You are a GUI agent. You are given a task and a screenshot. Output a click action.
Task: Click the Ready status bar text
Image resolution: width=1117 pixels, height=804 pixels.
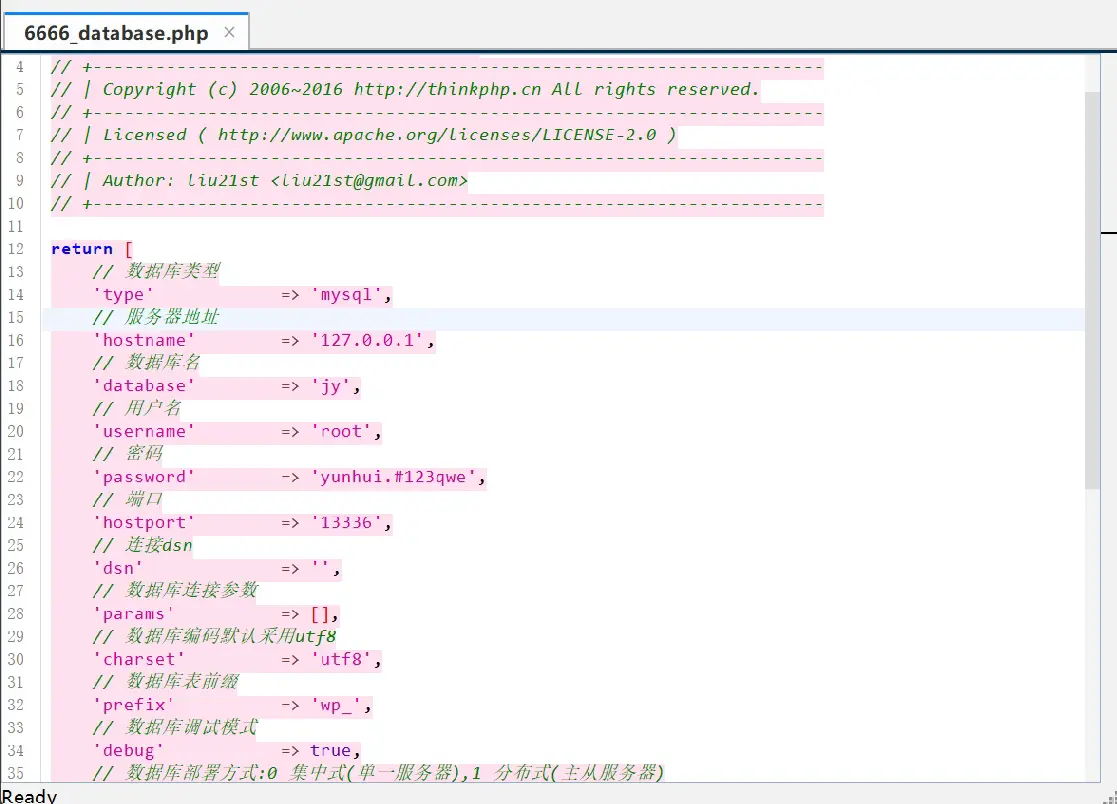pos(29,795)
